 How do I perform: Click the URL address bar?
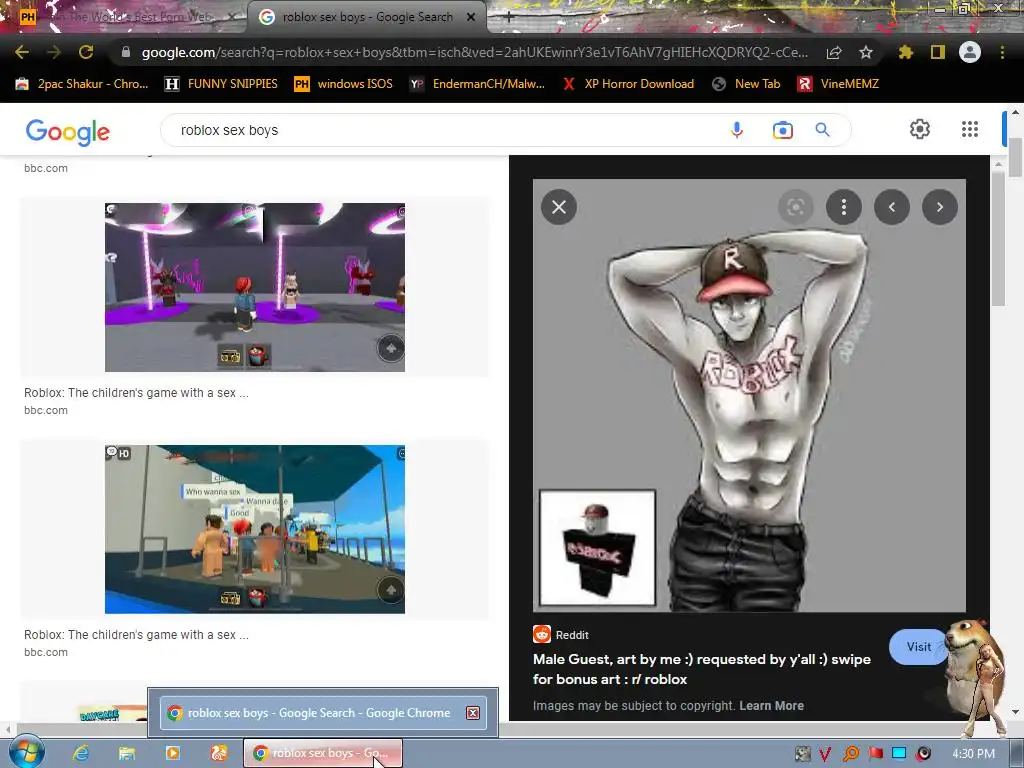[x=475, y=52]
